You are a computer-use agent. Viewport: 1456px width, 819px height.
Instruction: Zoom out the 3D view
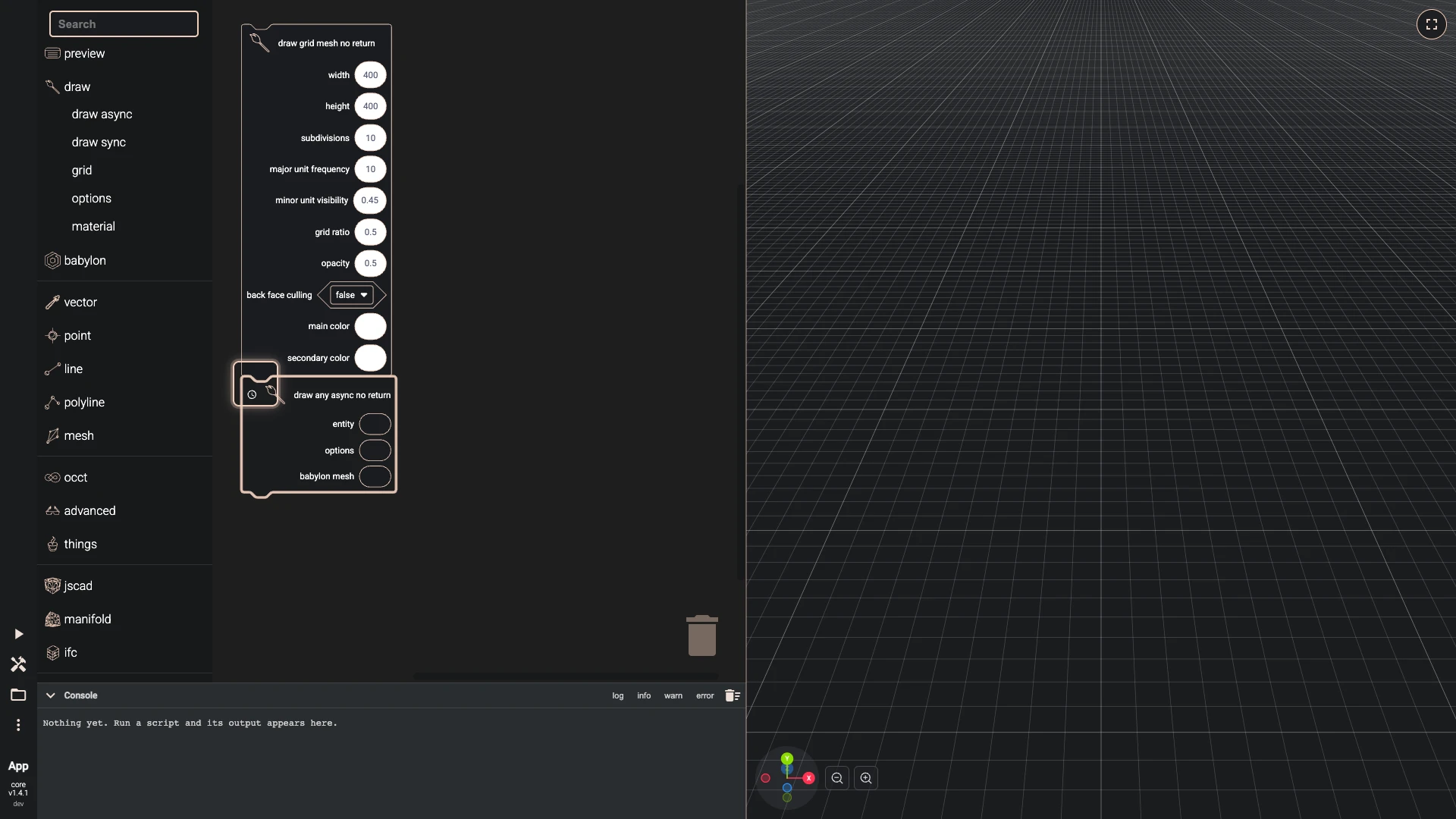click(837, 778)
